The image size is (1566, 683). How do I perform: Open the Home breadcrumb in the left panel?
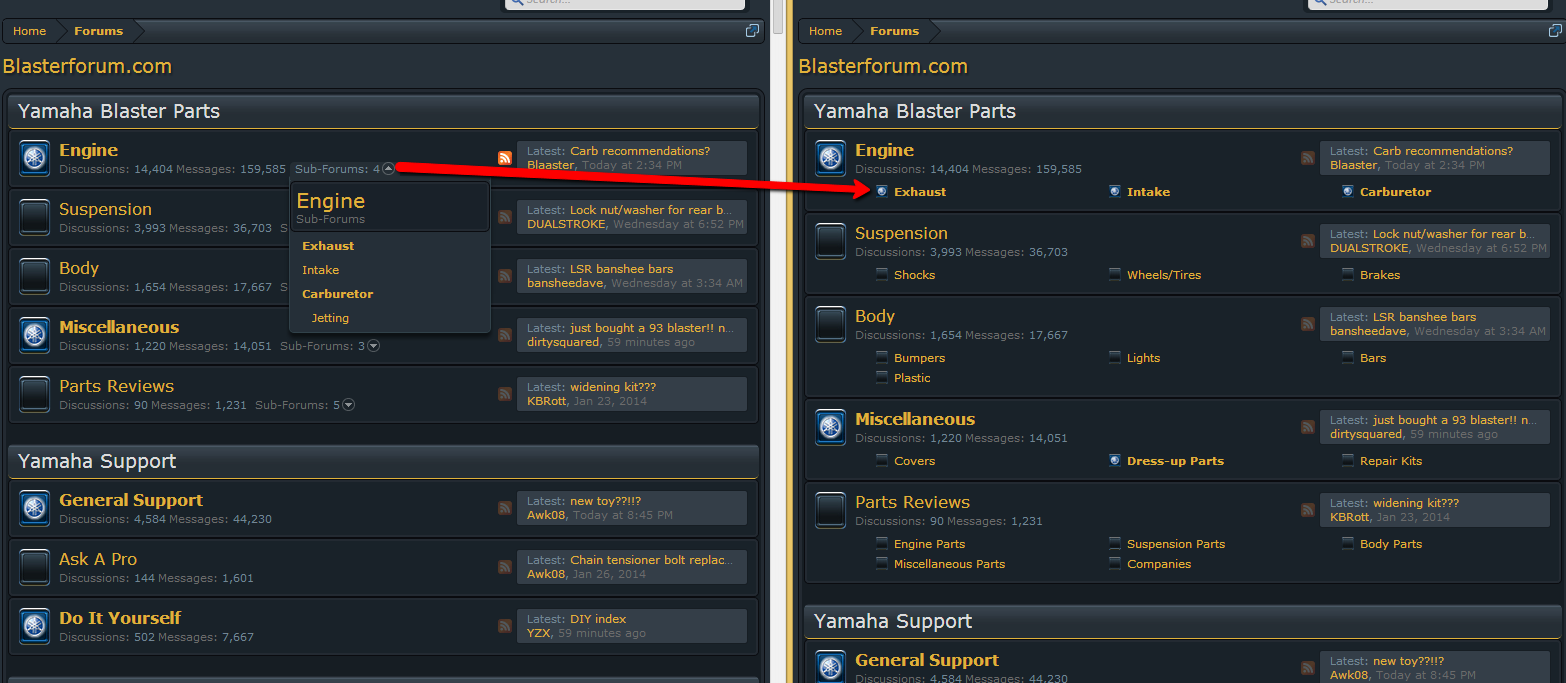(29, 31)
